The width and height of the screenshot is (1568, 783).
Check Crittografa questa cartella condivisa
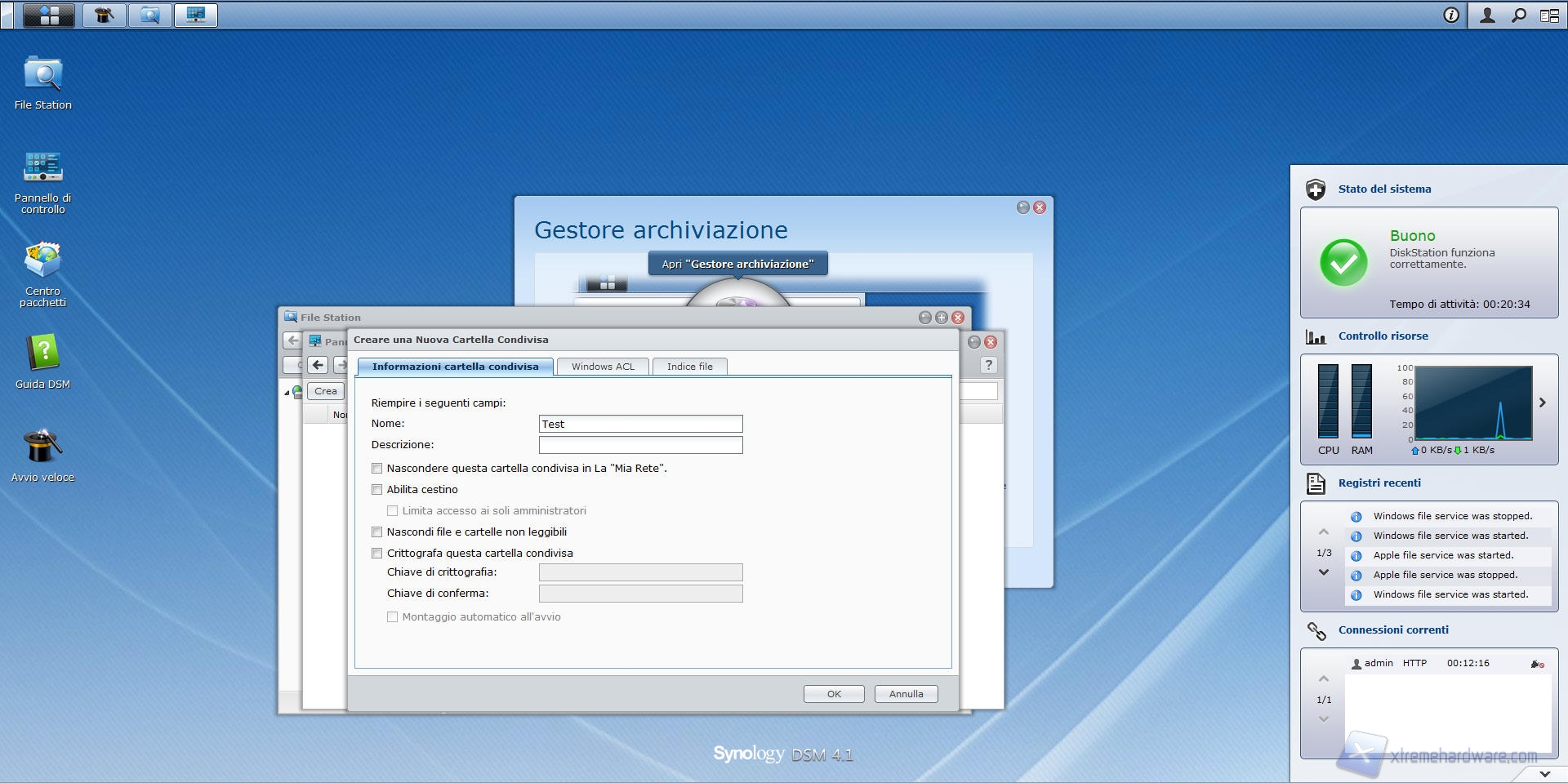(377, 554)
